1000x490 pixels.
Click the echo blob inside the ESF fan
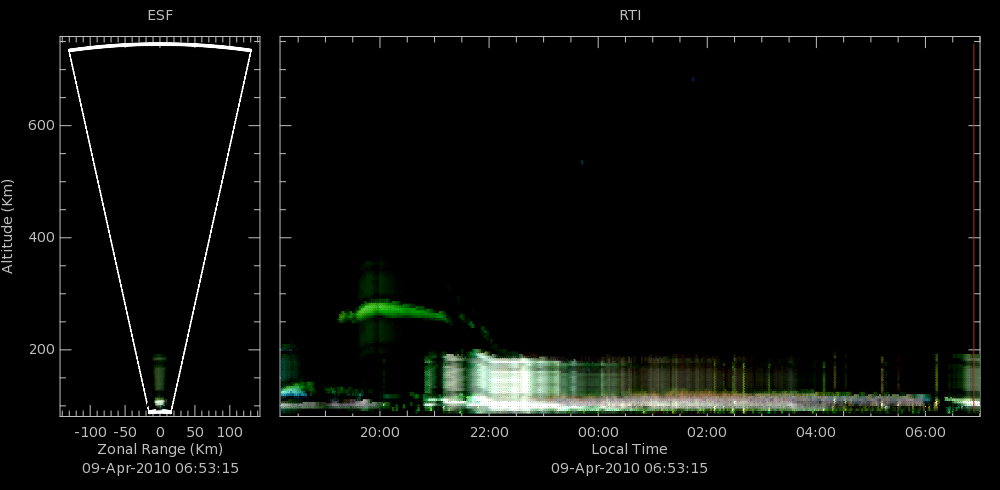(x=159, y=382)
